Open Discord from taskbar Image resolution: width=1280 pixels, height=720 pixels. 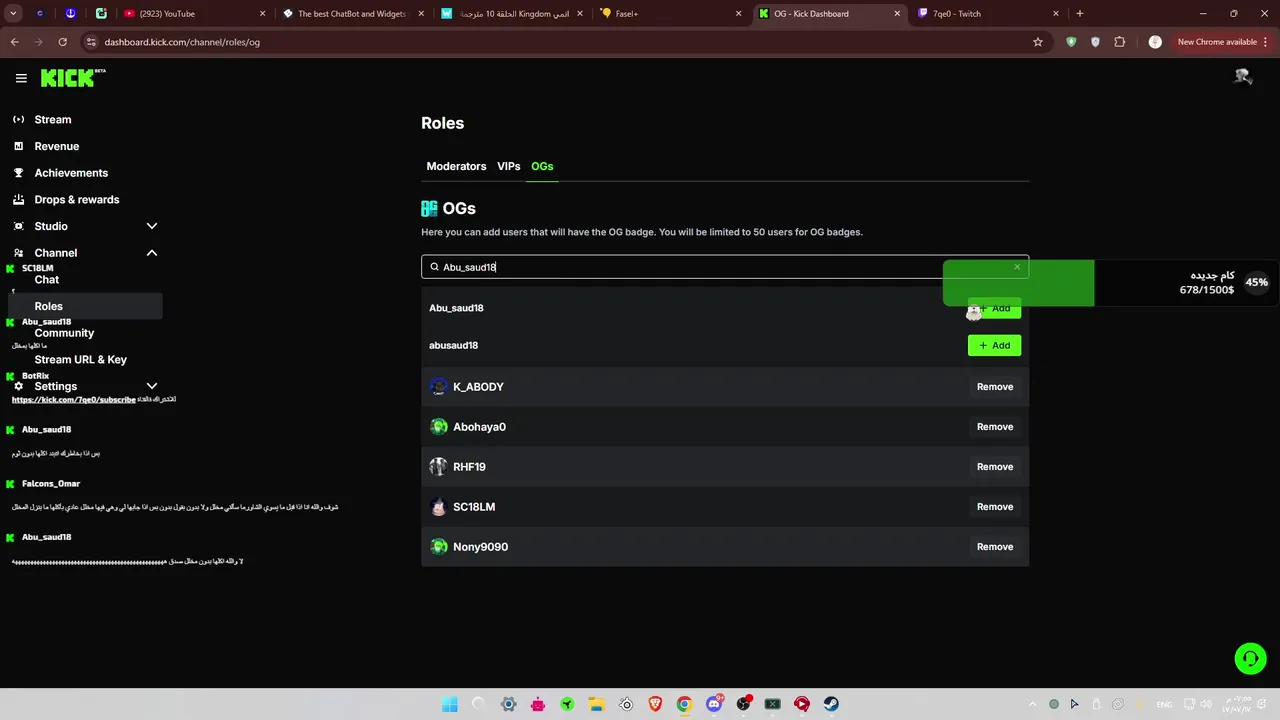714,704
